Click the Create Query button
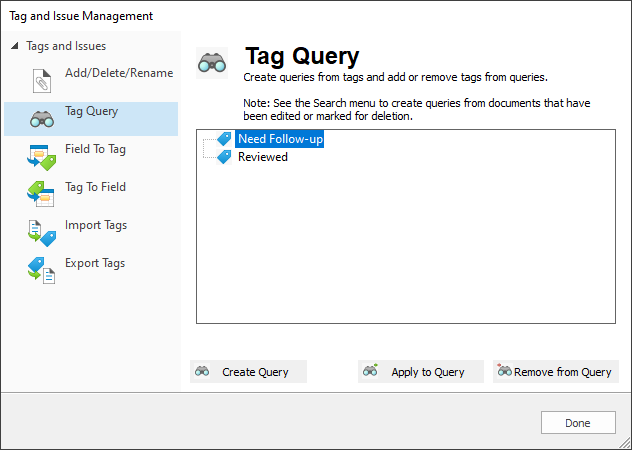The height and width of the screenshot is (450, 632). (248, 371)
